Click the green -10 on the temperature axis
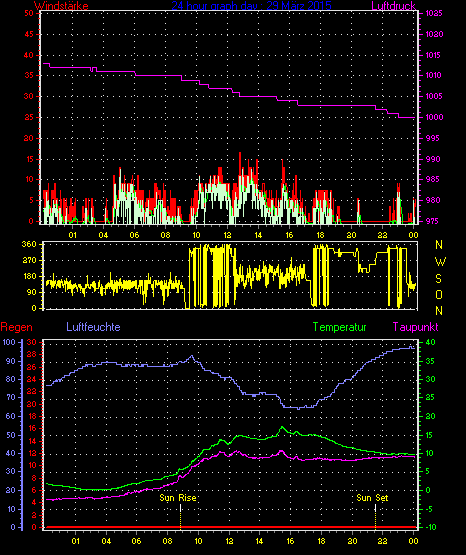The width and height of the screenshot is (466, 555). tap(431, 527)
